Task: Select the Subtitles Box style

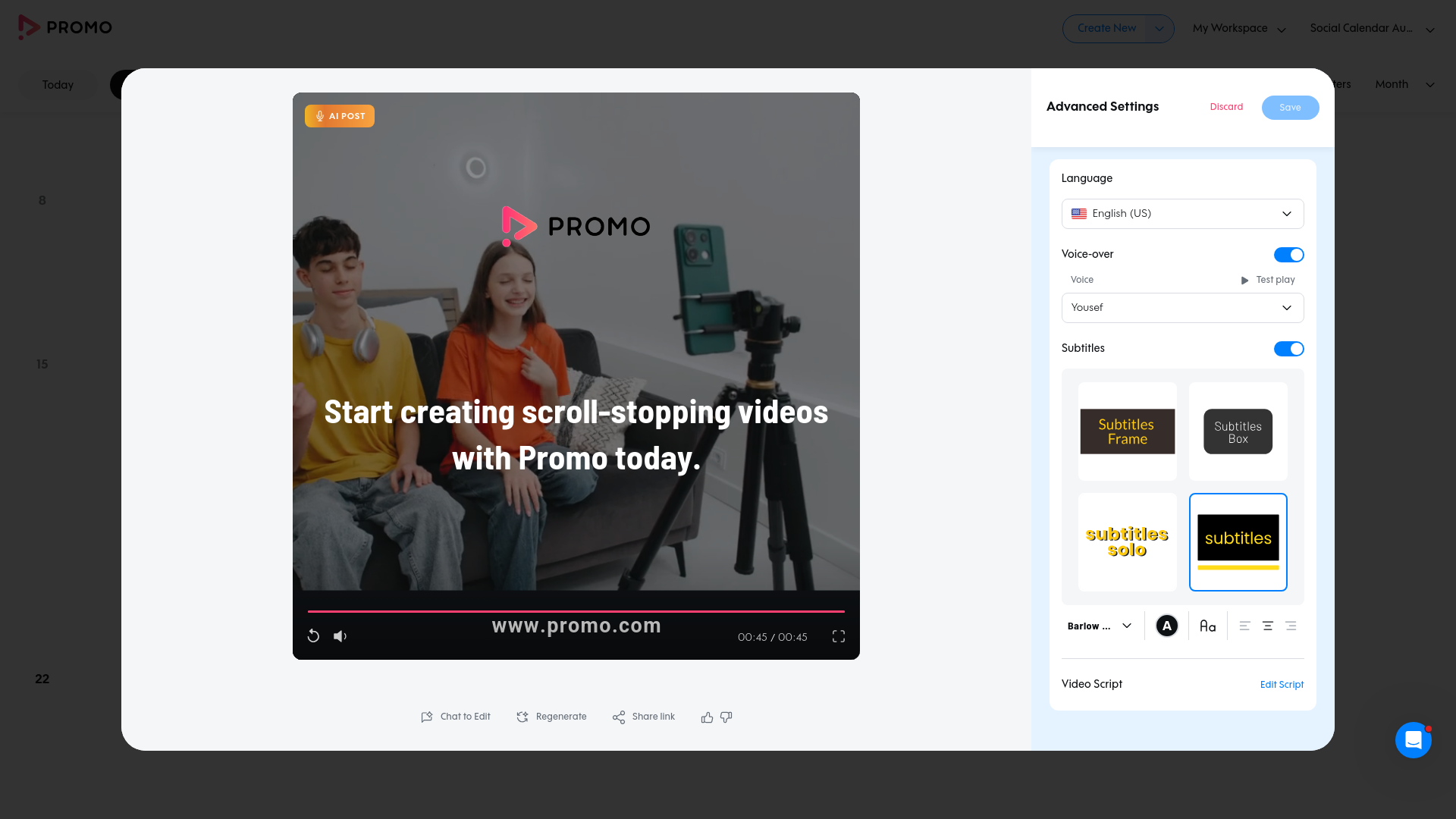Action: [1238, 431]
